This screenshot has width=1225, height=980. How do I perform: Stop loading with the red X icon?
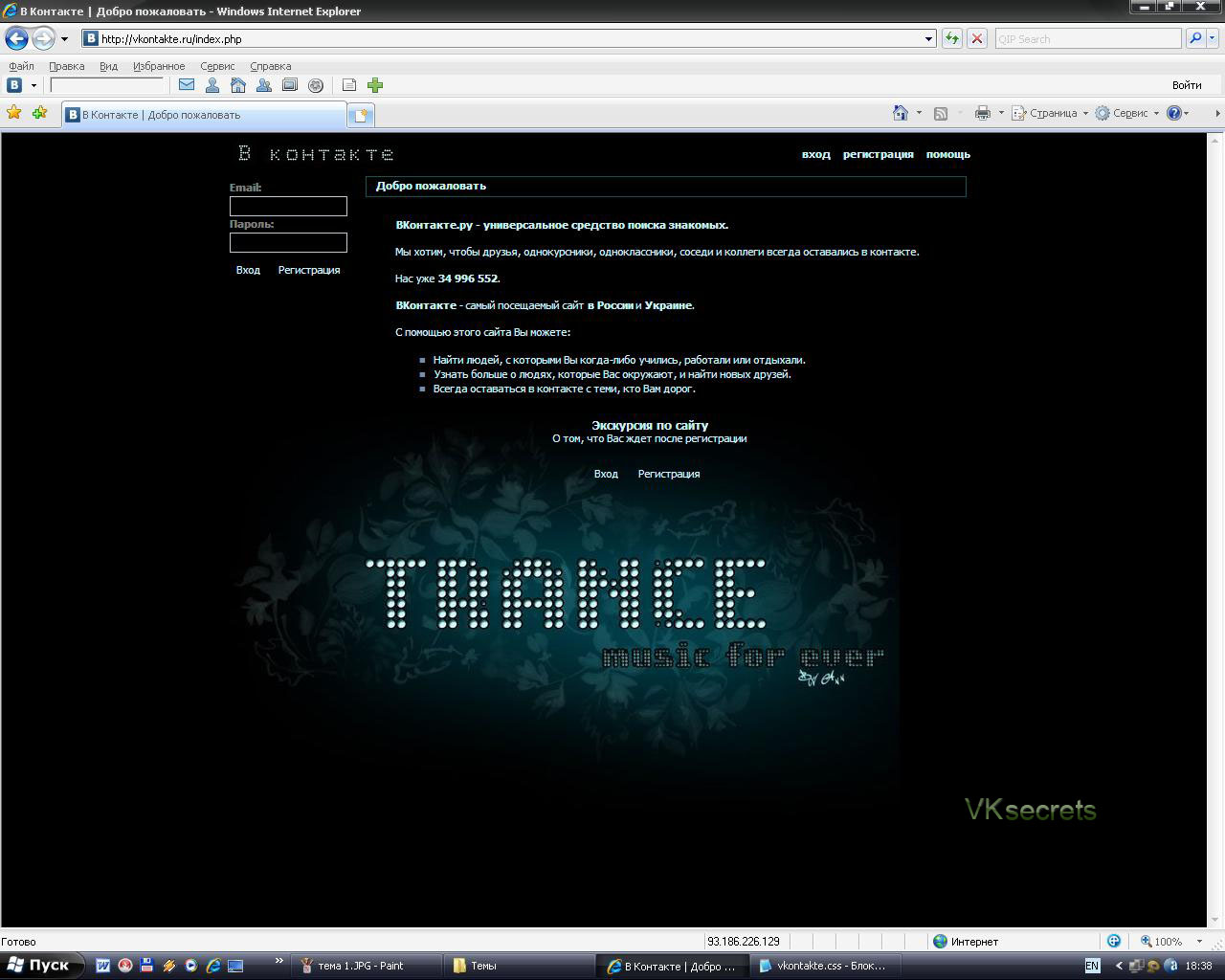(976, 39)
